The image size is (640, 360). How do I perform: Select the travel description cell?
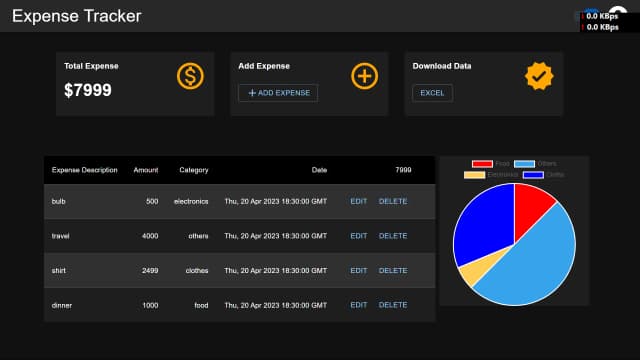(x=60, y=236)
